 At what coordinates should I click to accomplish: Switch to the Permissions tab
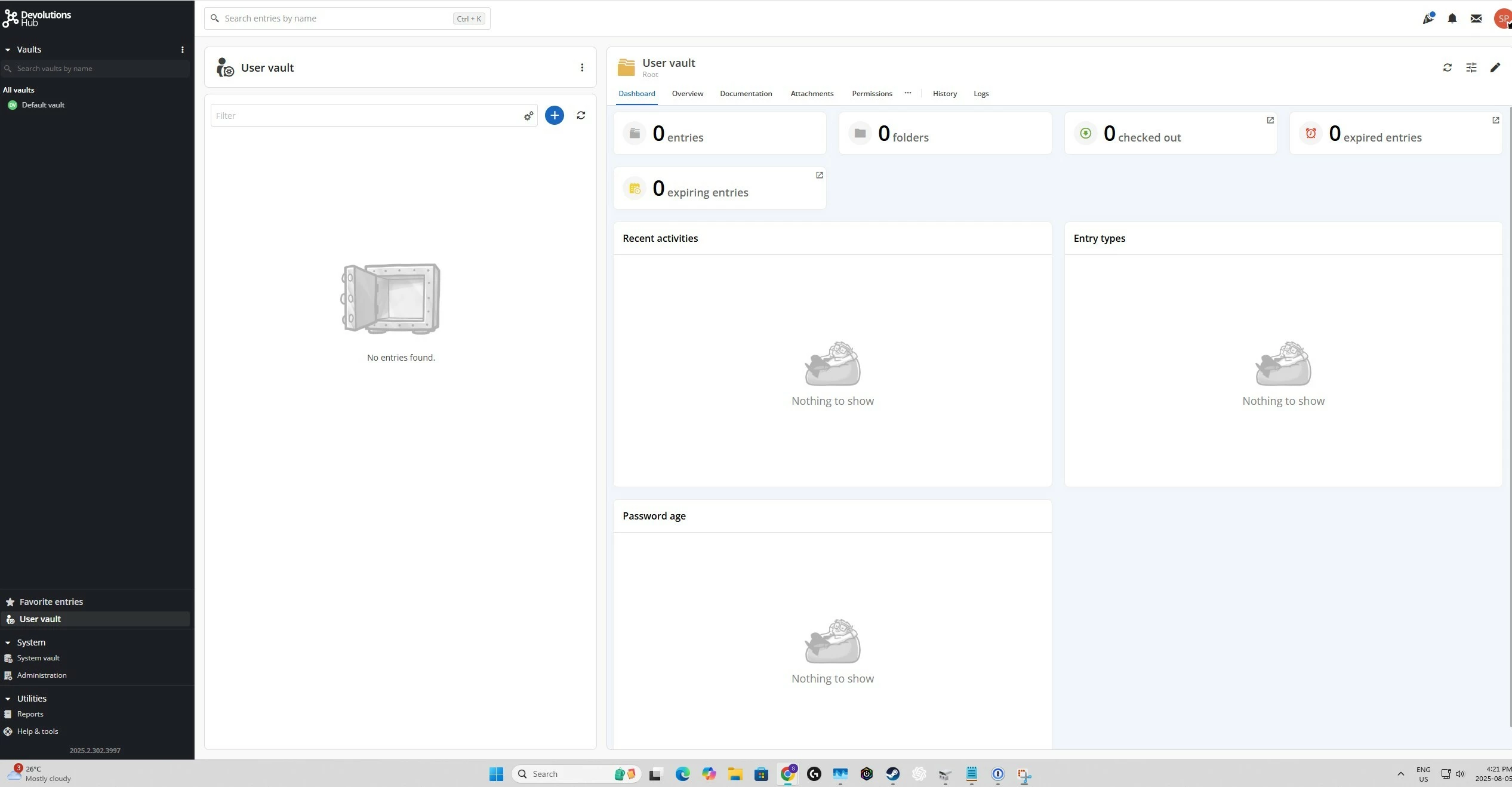872,94
